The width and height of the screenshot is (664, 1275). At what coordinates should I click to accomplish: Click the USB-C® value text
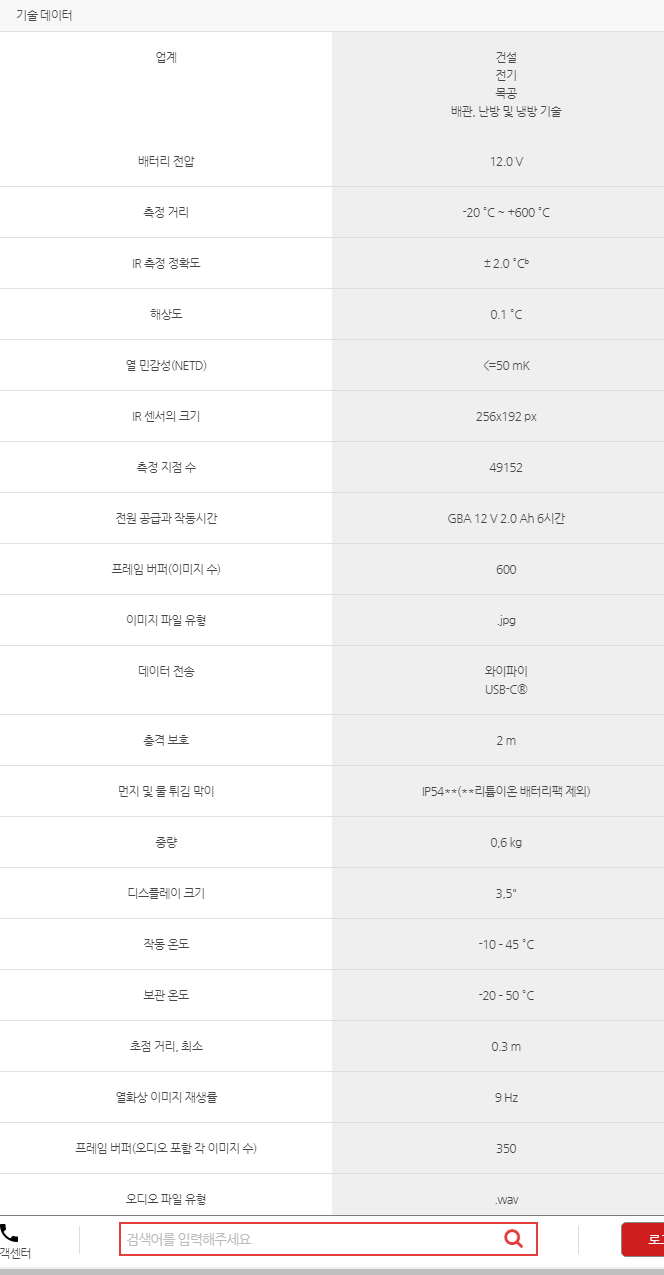coord(506,689)
